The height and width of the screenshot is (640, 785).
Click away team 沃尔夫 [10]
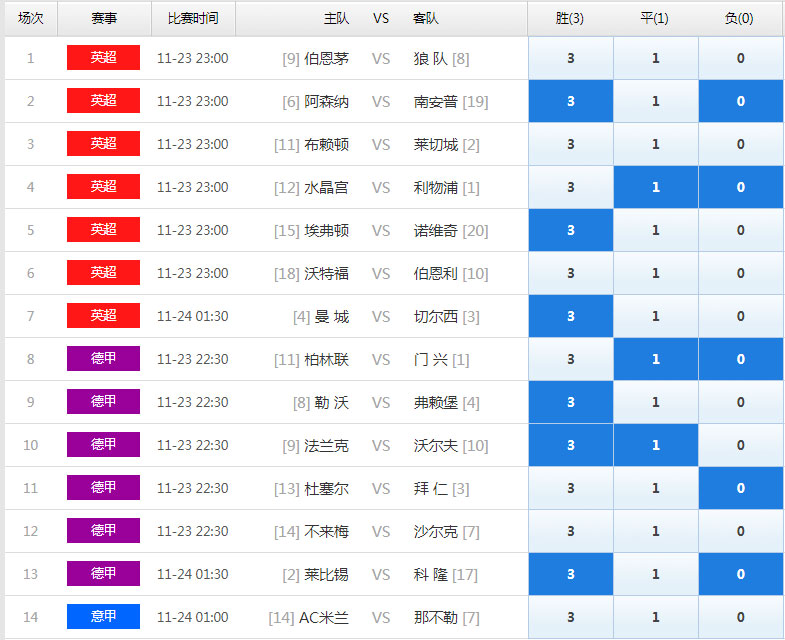pyautogui.click(x=451, y=446)
